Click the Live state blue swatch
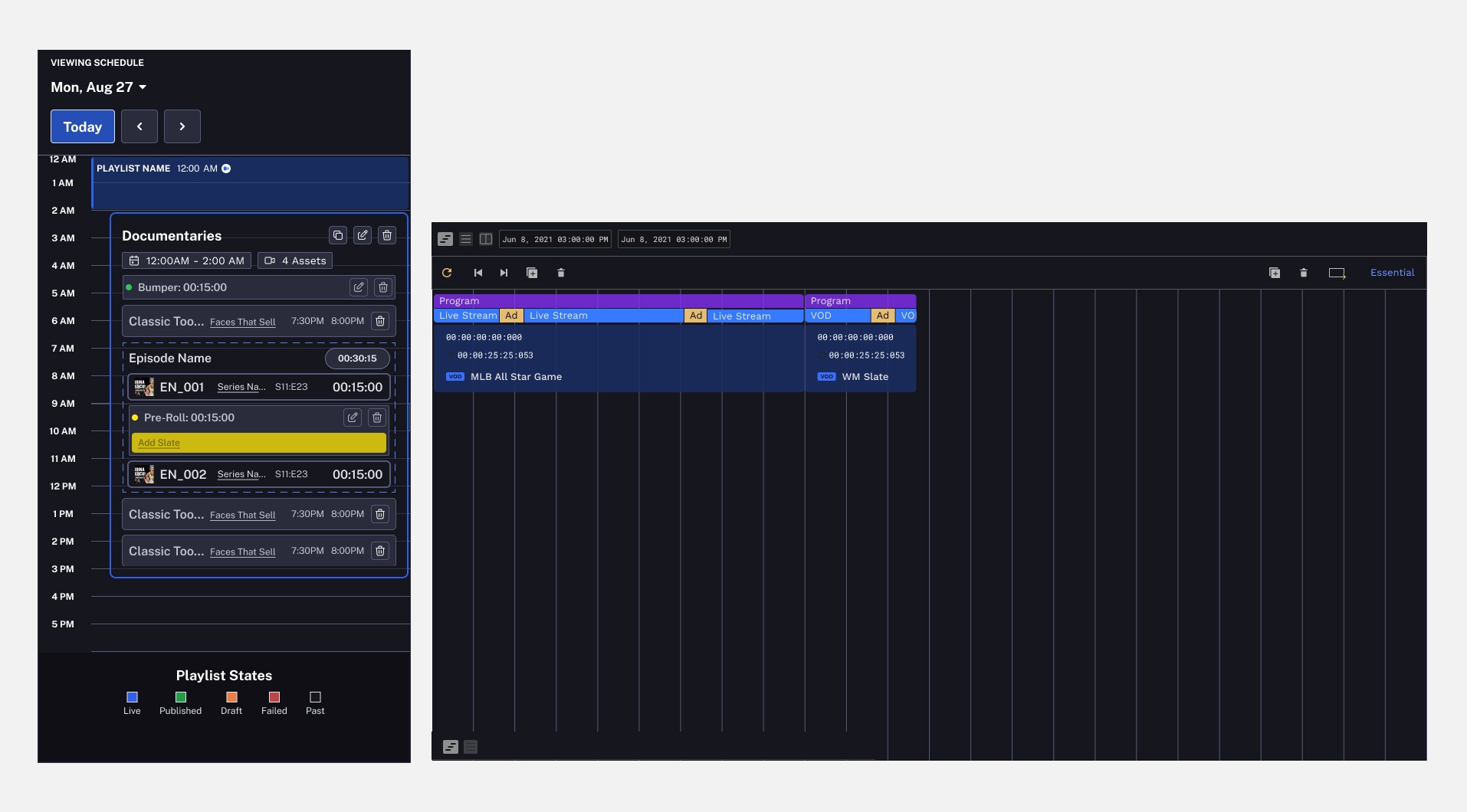The height and width of the screenshot is (812, 1467). [132, 697]
